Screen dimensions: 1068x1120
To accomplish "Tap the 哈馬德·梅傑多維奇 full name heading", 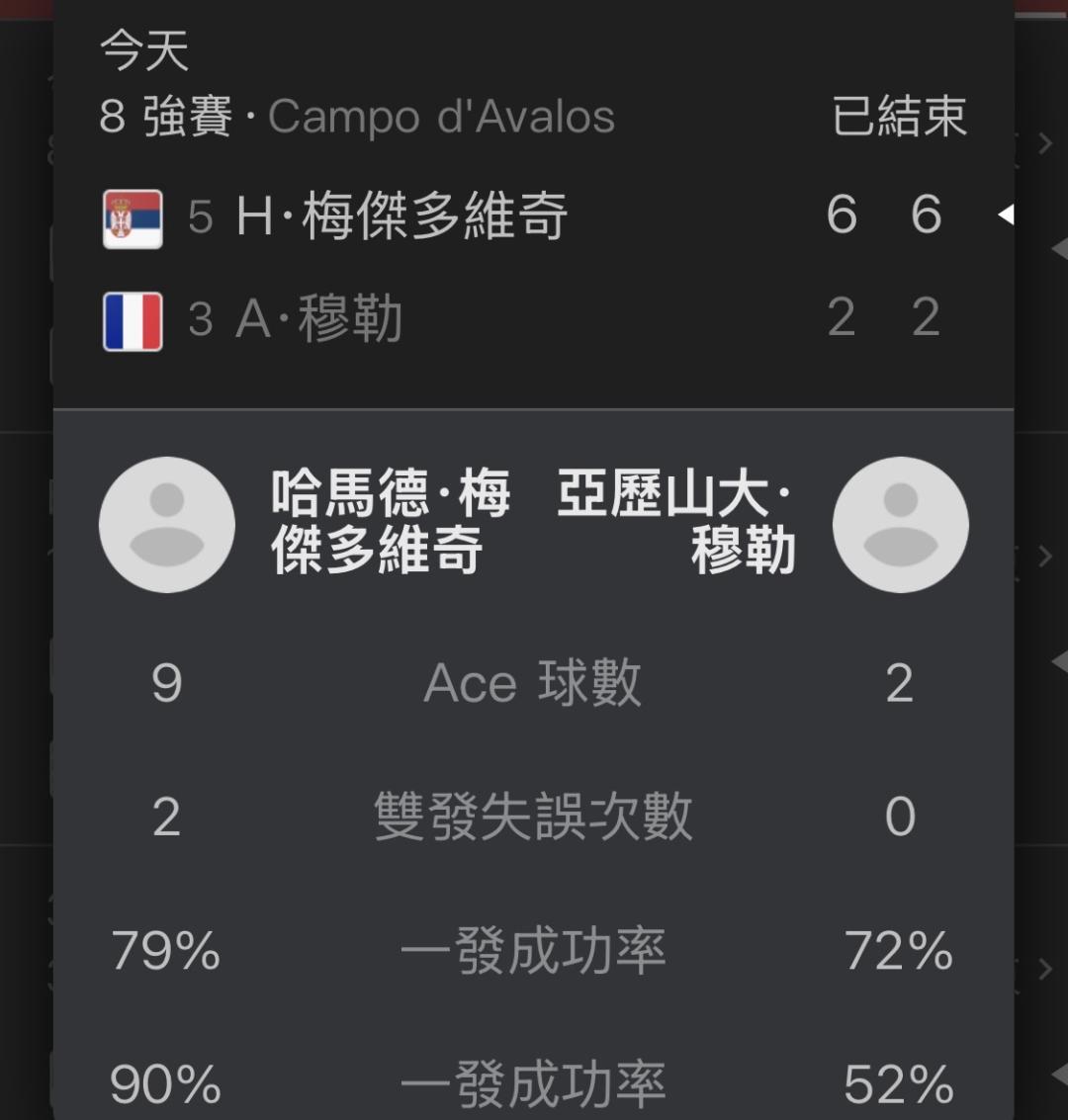I will click(391, 522).
